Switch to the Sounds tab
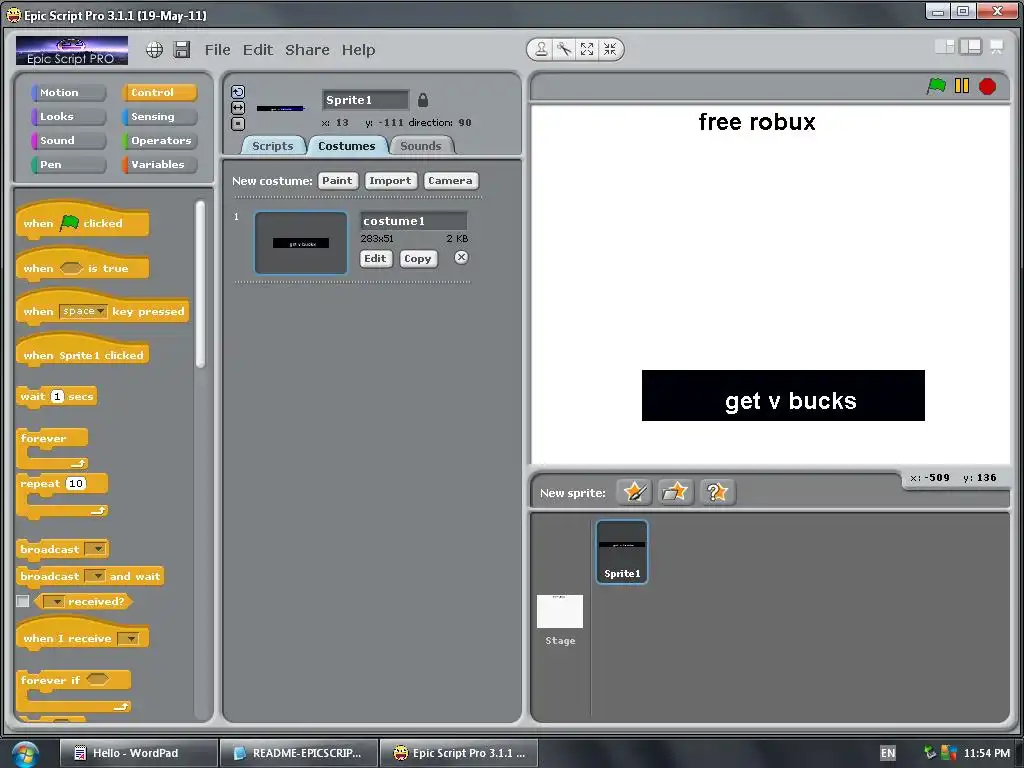The height and width of the screenshot is (768, 1024). [x=421, y=146]
